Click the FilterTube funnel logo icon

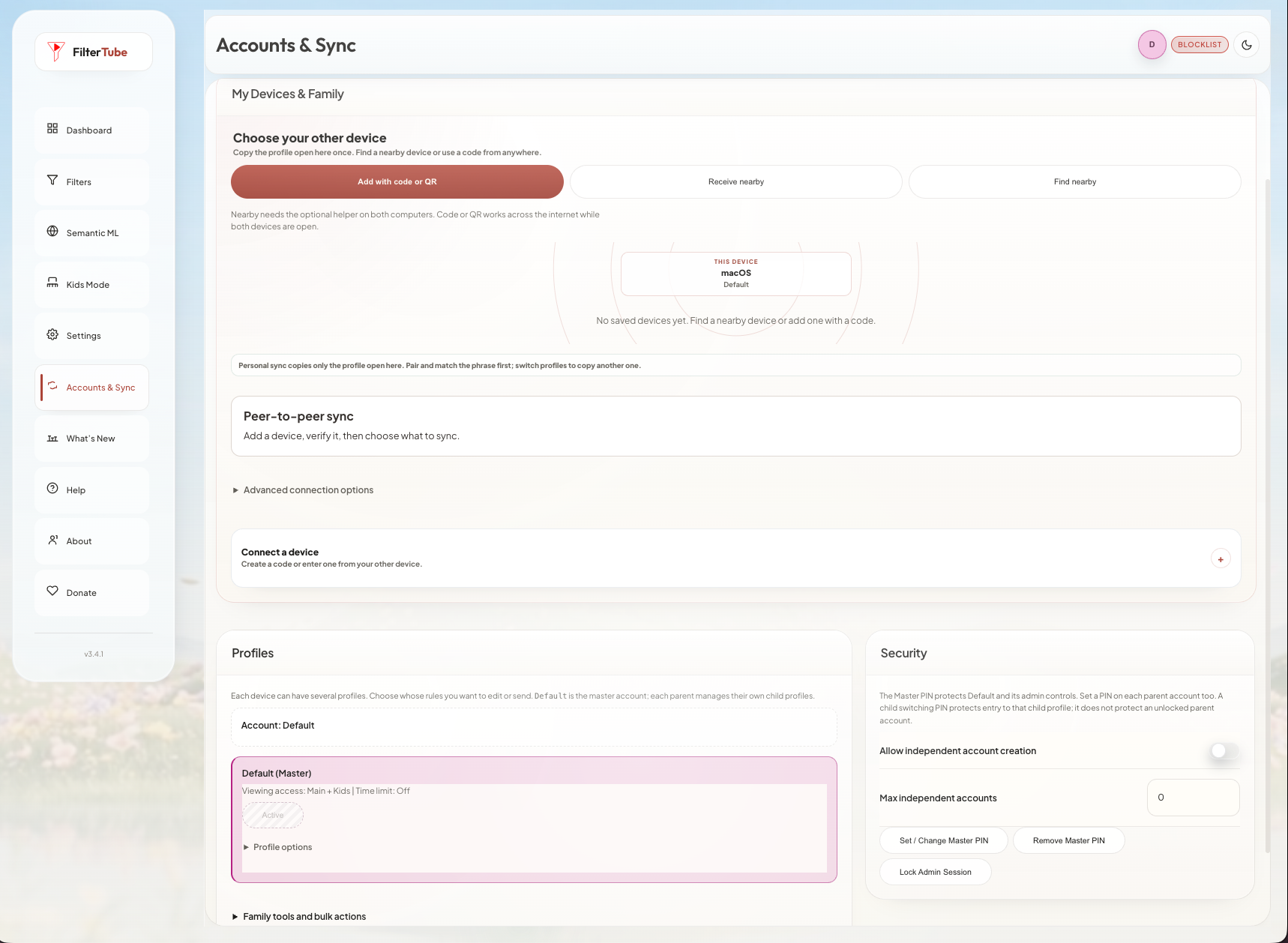coord(55,52)
